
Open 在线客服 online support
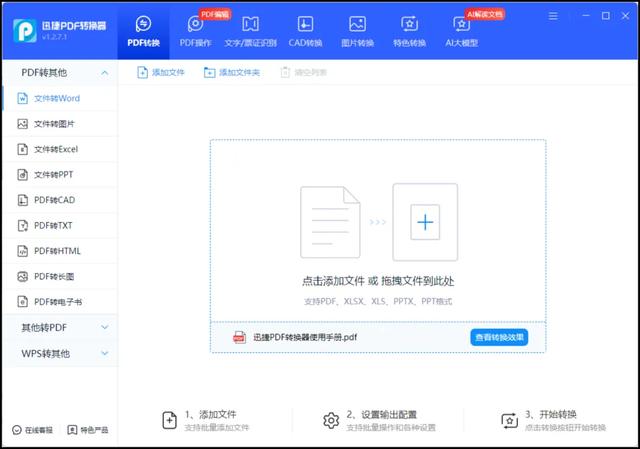[x=33, y=430]
